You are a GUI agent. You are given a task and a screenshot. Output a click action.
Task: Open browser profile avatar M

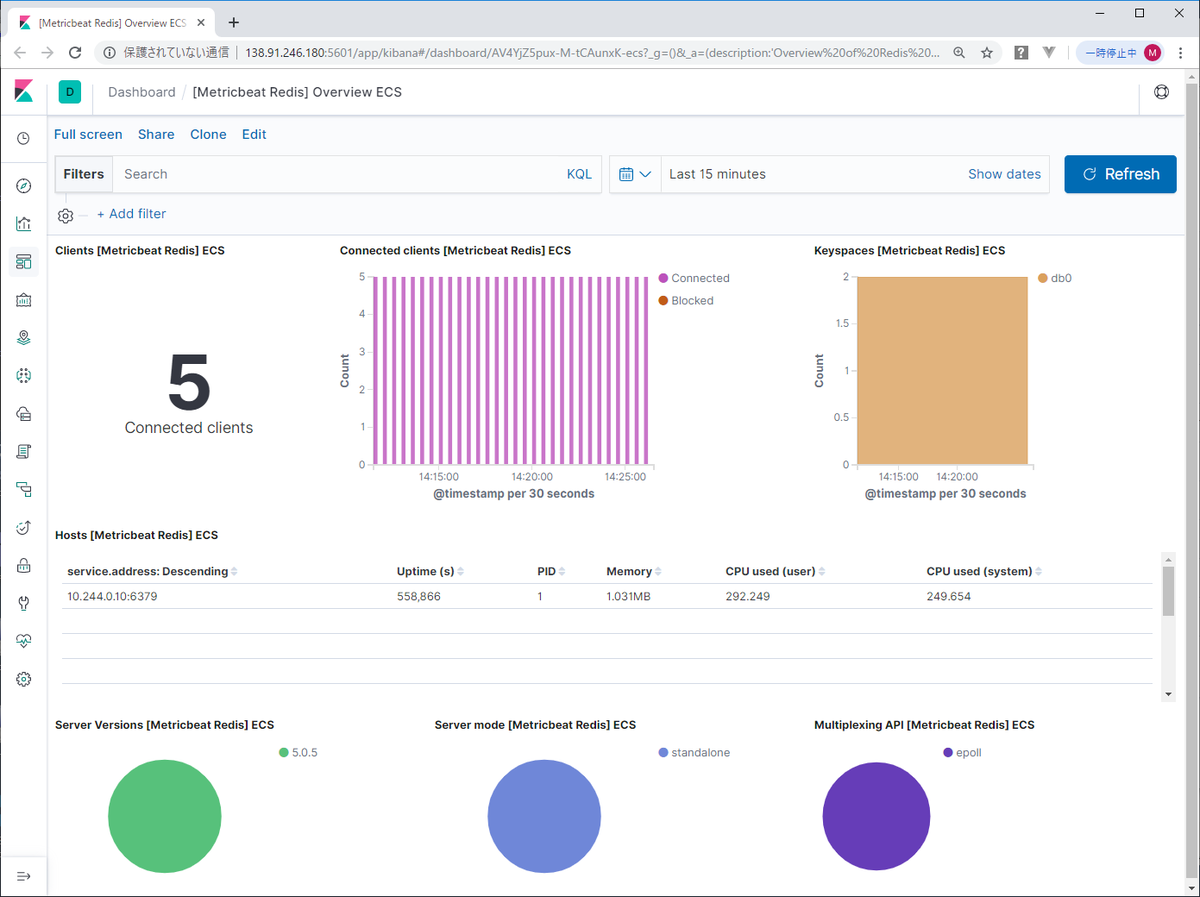point(1153,53)
